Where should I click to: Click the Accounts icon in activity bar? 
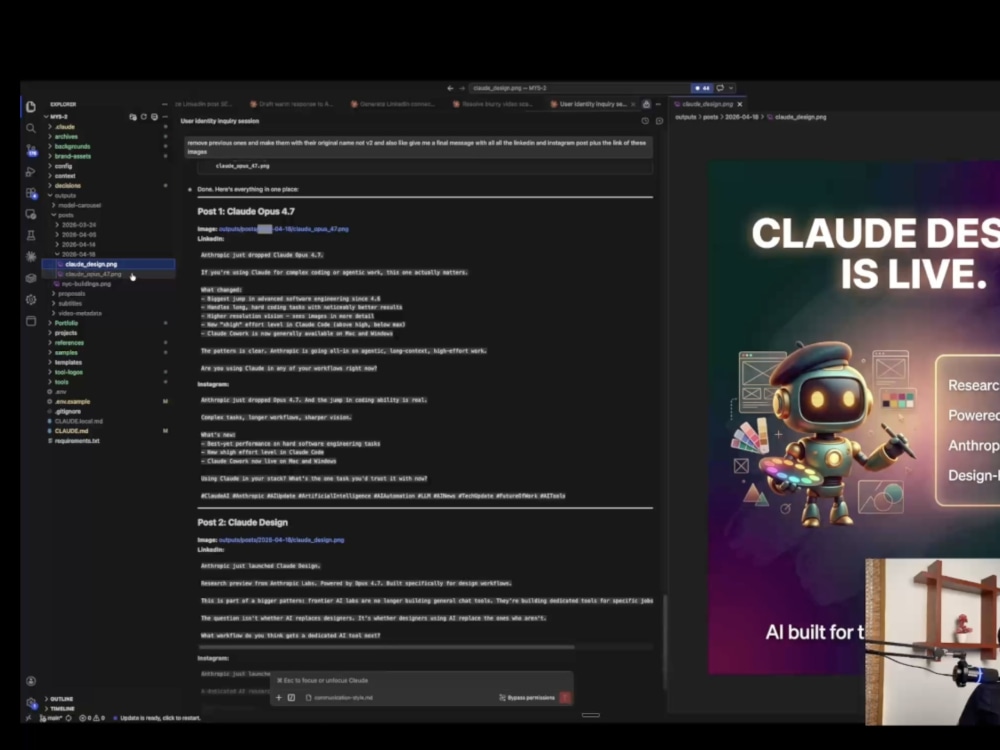click(31, 681)
